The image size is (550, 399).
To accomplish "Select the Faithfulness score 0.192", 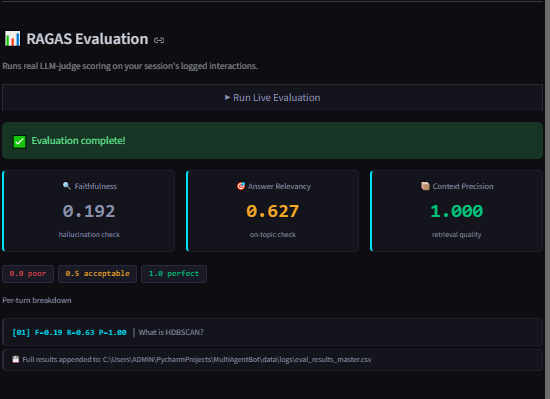I will coord(89,211).
